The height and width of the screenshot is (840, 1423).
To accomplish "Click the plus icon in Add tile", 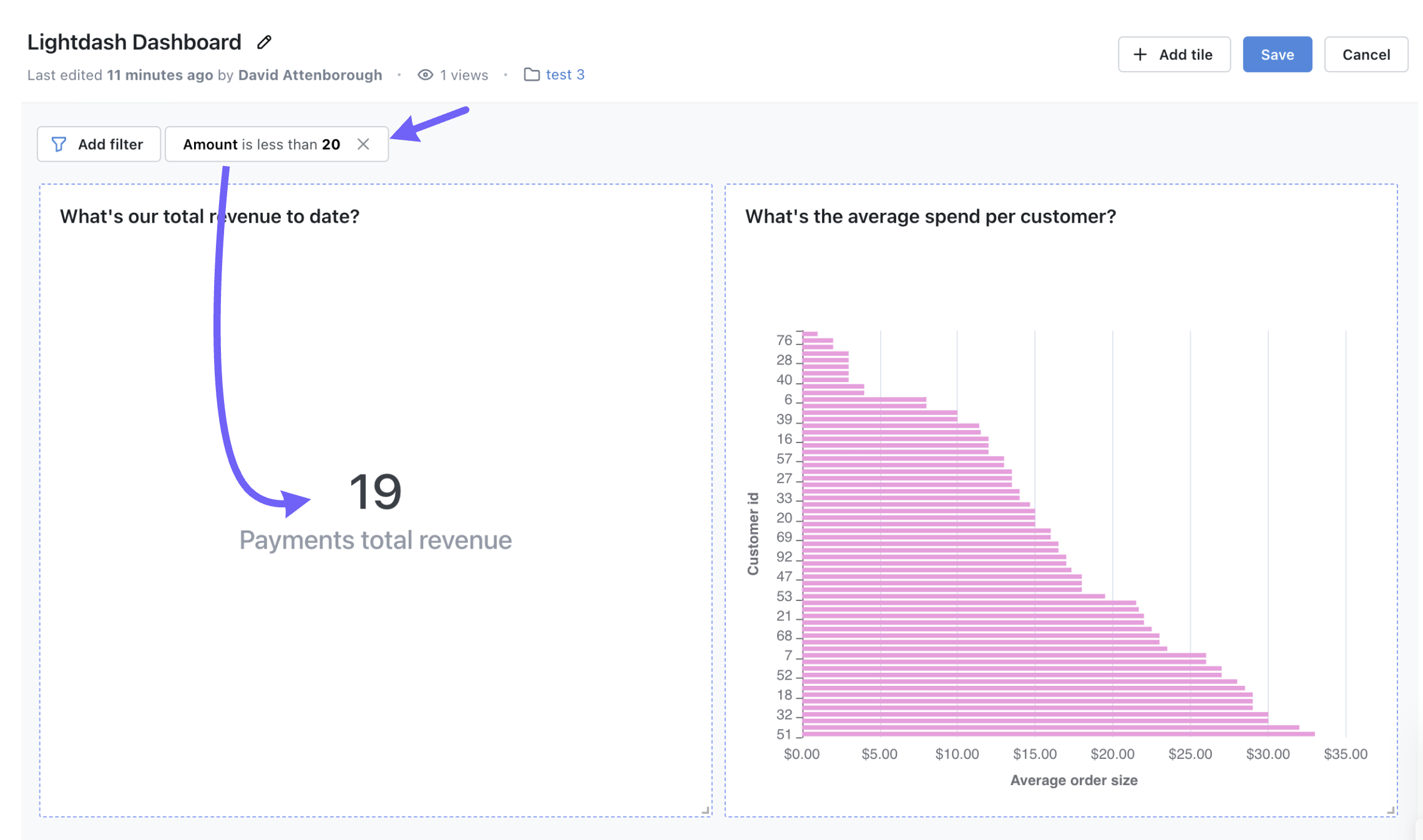I will (1140, 54).
